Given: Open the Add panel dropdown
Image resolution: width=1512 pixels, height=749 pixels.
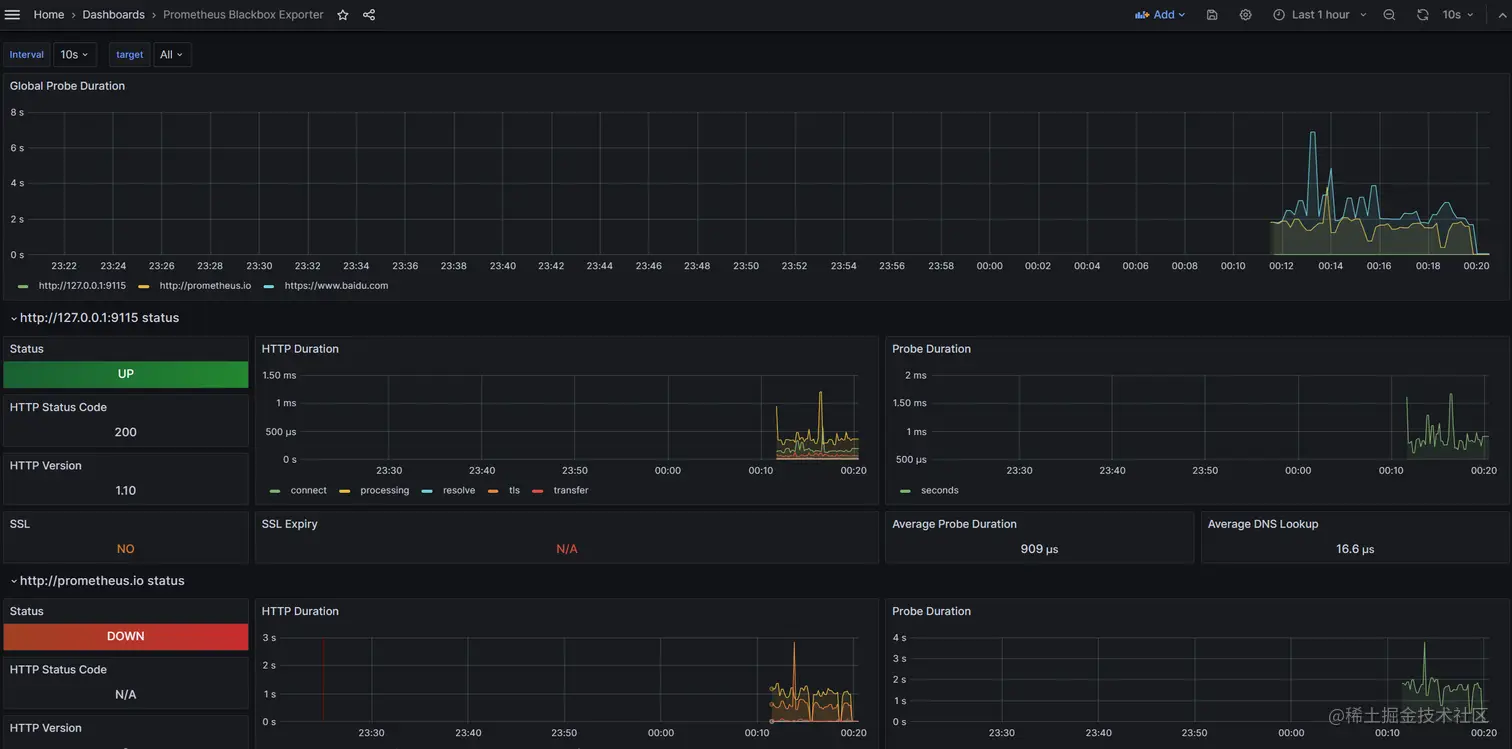Looking at the screenshot, I should [1160, 15].
